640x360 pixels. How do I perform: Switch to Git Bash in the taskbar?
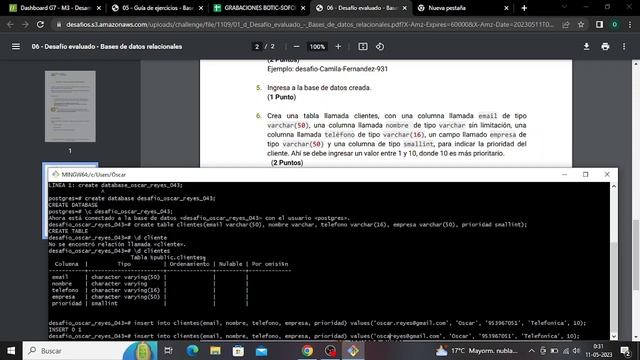click(x=353, y=351)
